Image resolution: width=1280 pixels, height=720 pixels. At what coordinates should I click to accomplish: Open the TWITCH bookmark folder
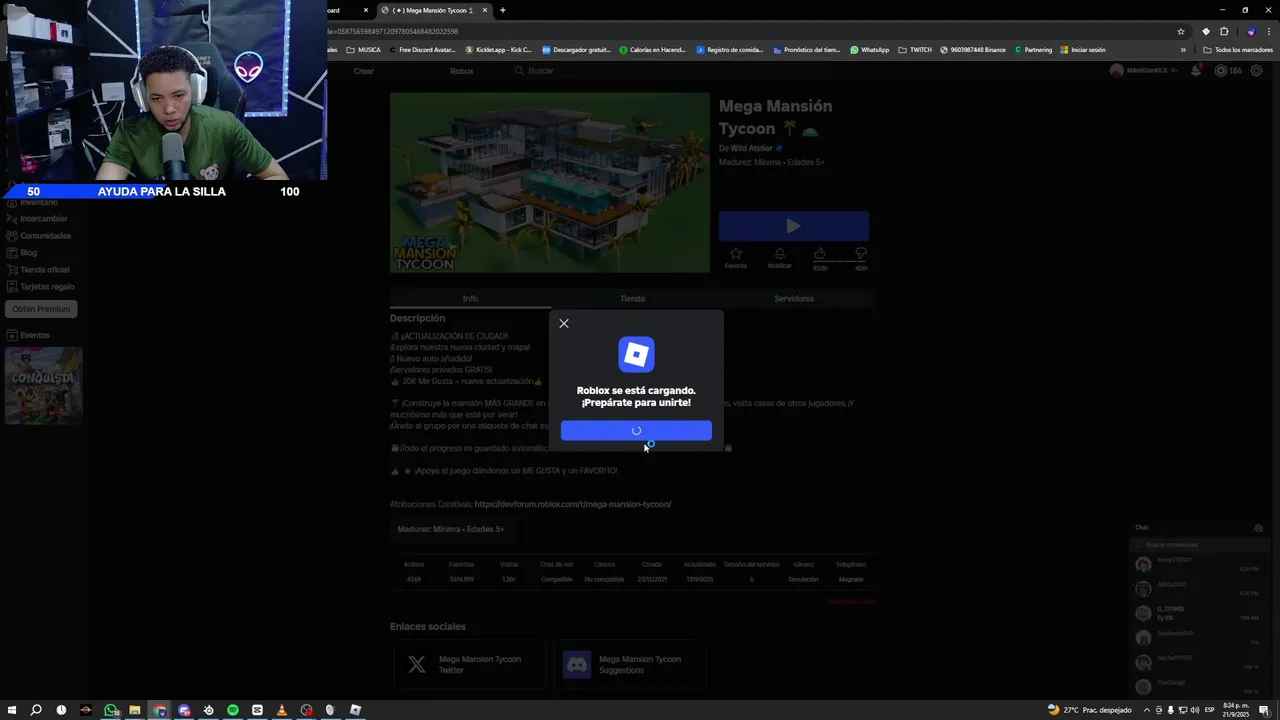click(x=915, y=49)
